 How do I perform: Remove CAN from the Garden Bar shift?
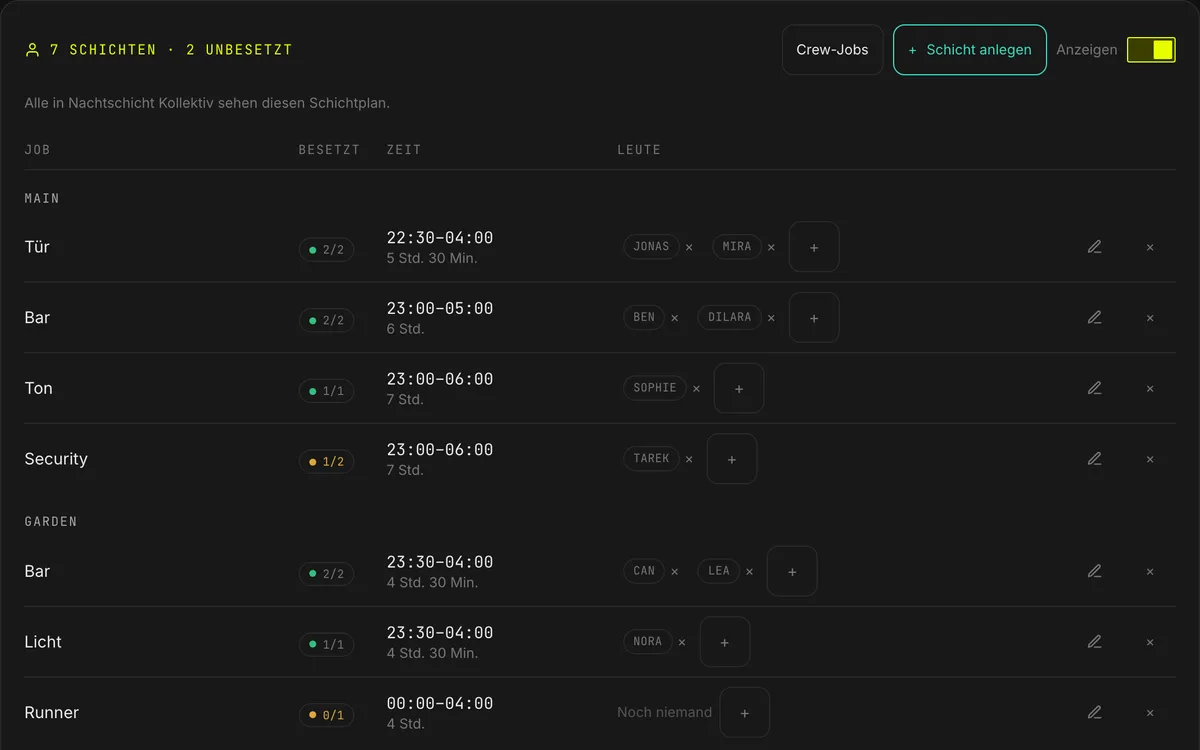tap(674, 571)
